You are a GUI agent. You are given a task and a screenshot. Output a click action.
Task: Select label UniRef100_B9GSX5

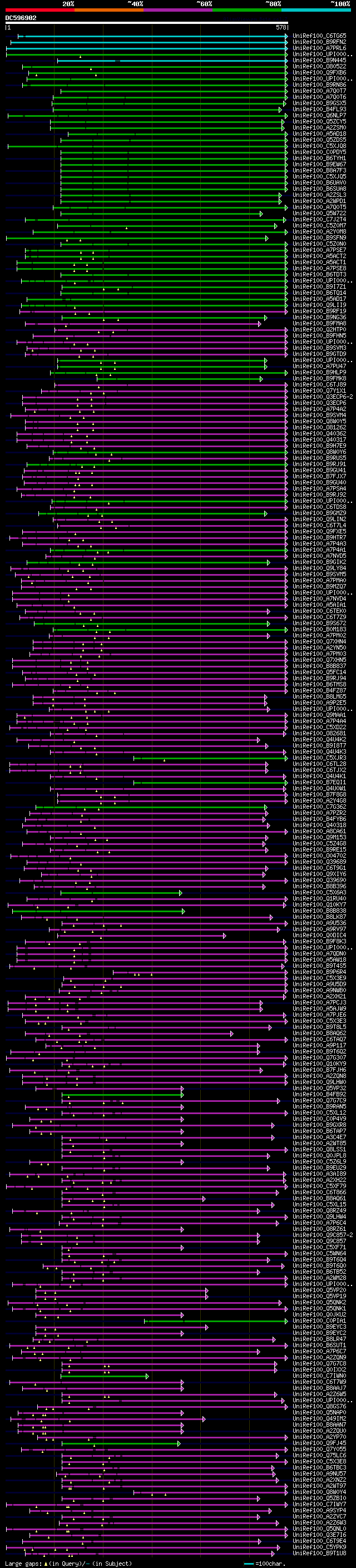[319, 103]
